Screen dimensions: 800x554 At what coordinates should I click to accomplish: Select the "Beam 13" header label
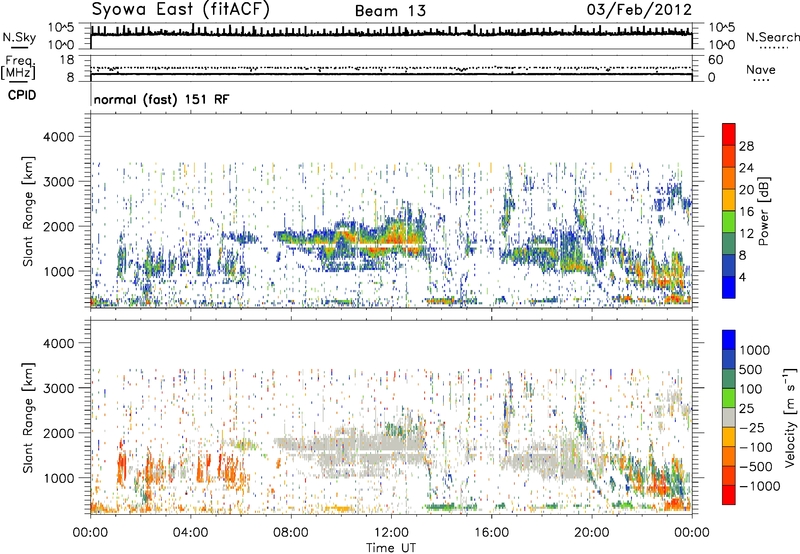(390, 11)
